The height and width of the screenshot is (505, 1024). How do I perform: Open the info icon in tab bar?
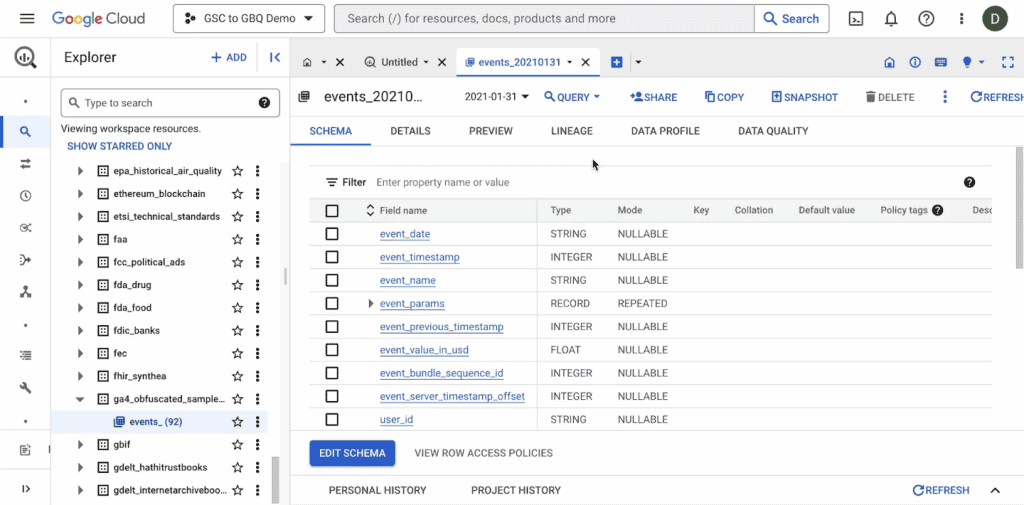click(915, 62)
